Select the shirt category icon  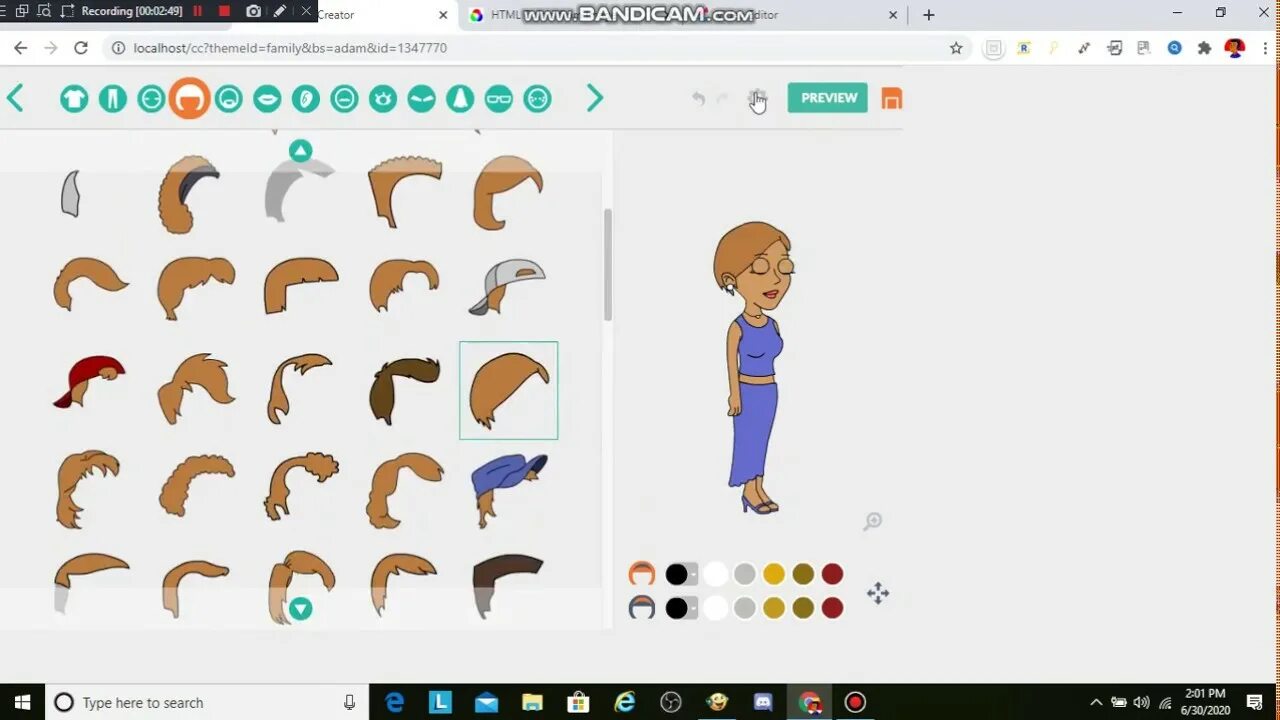(74, 98)
